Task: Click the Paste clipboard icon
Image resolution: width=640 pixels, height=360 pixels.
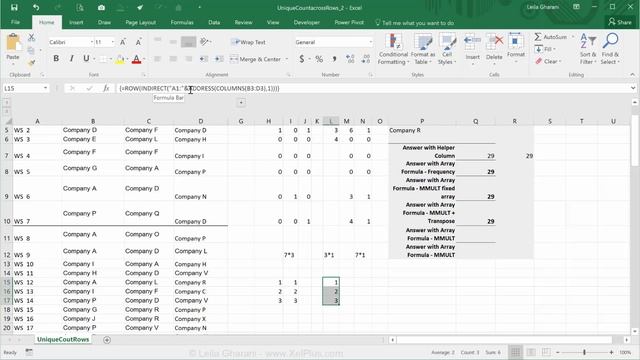Action: (x=13, y=43)
